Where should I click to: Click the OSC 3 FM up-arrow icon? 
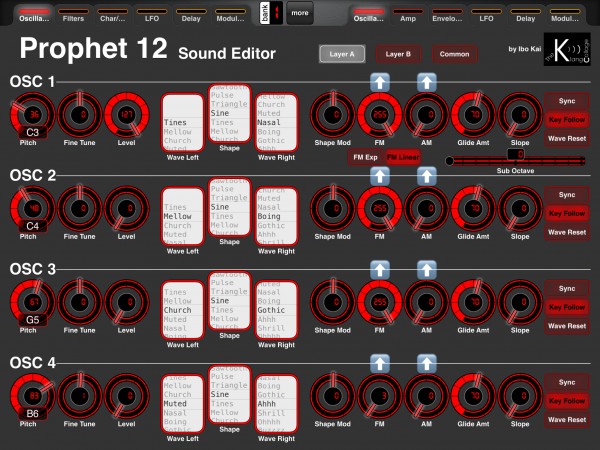coord(380,270)
